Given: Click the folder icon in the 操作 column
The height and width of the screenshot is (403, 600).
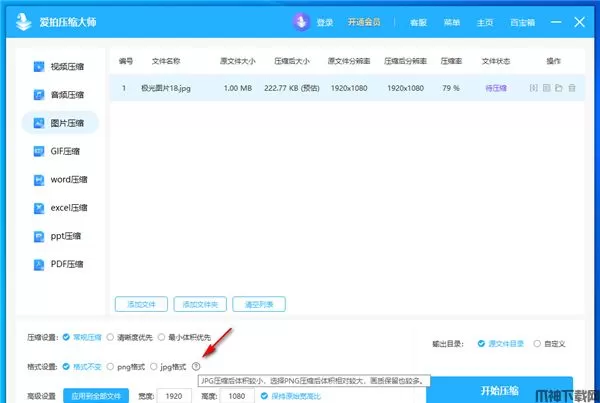Looking at the screenshot, I should (559, 88).
